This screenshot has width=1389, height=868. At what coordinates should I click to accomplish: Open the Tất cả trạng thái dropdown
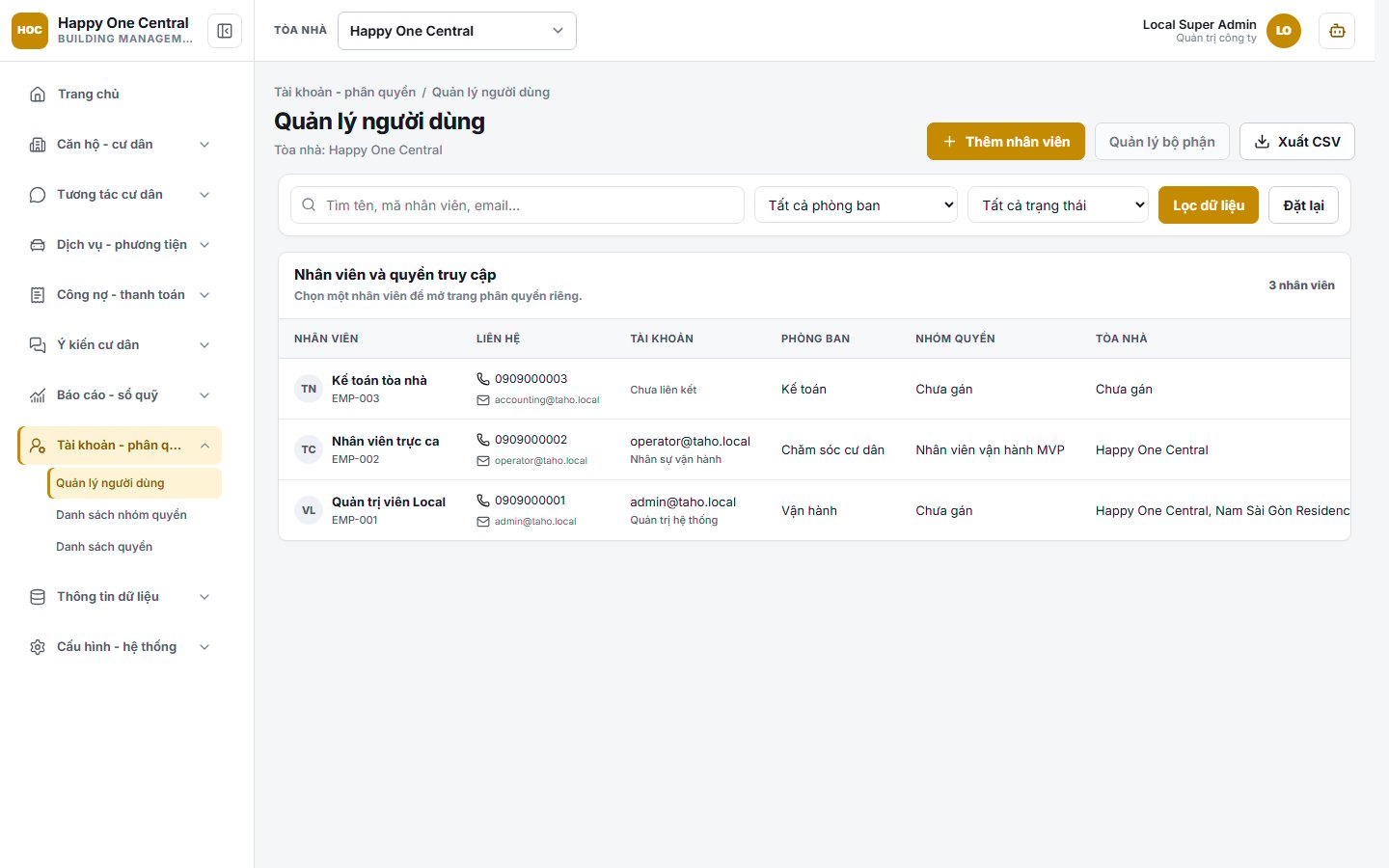[x=1058, y=204]
